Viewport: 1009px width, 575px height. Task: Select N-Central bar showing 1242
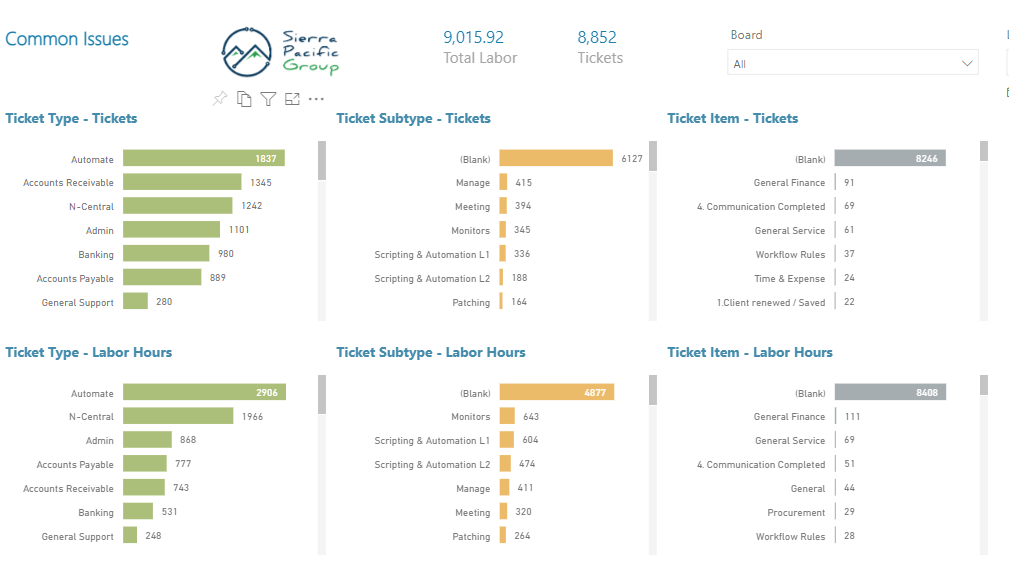click(x=178, y=206)
